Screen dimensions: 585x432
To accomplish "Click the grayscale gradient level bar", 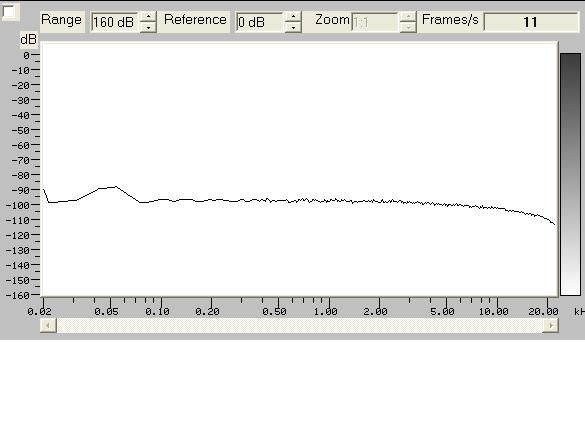I will pos(570,174).
